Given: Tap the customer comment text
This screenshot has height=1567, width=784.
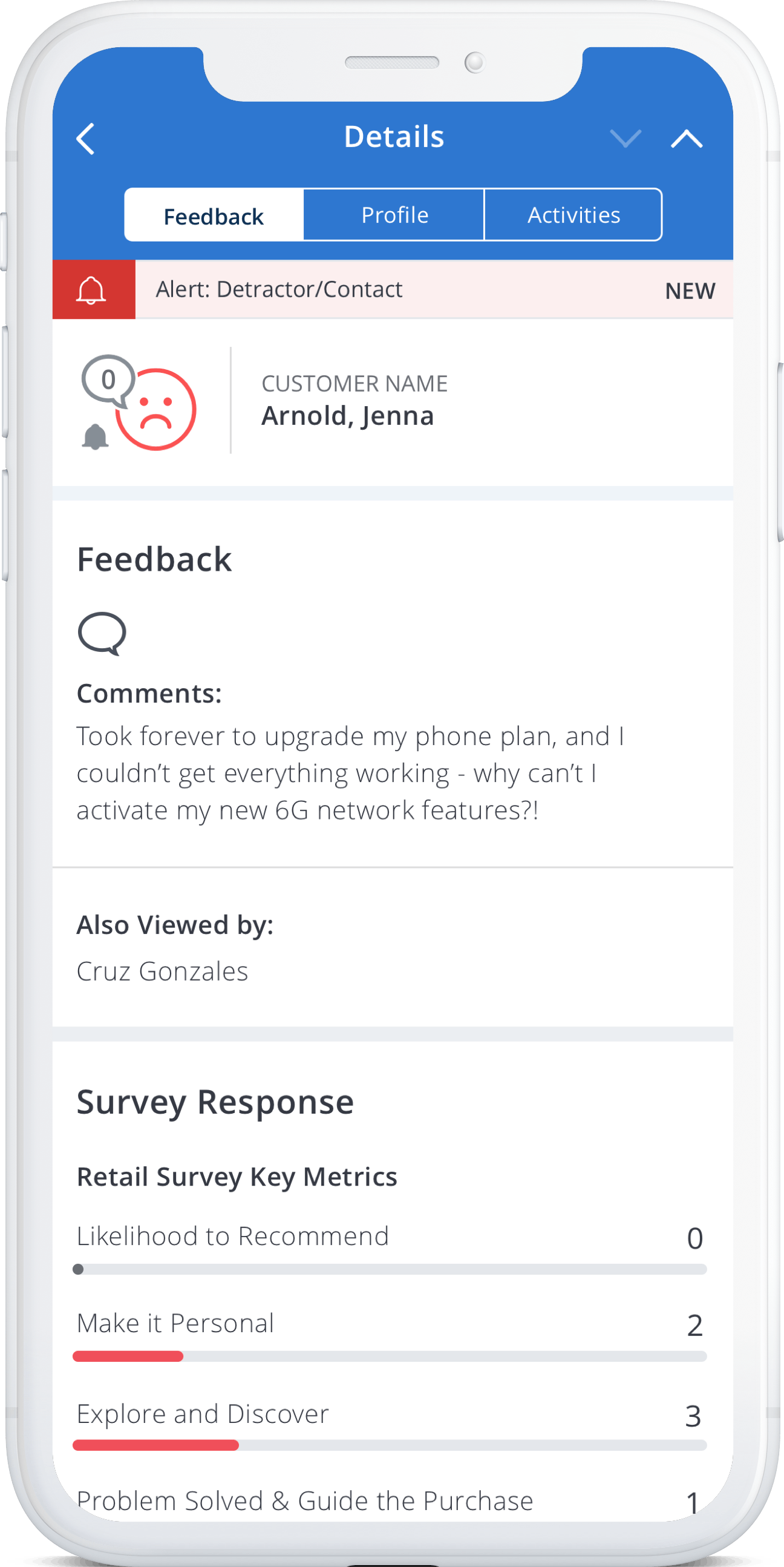Looking at the screenshot, I should pyautogui.click(x=350, y=773).
